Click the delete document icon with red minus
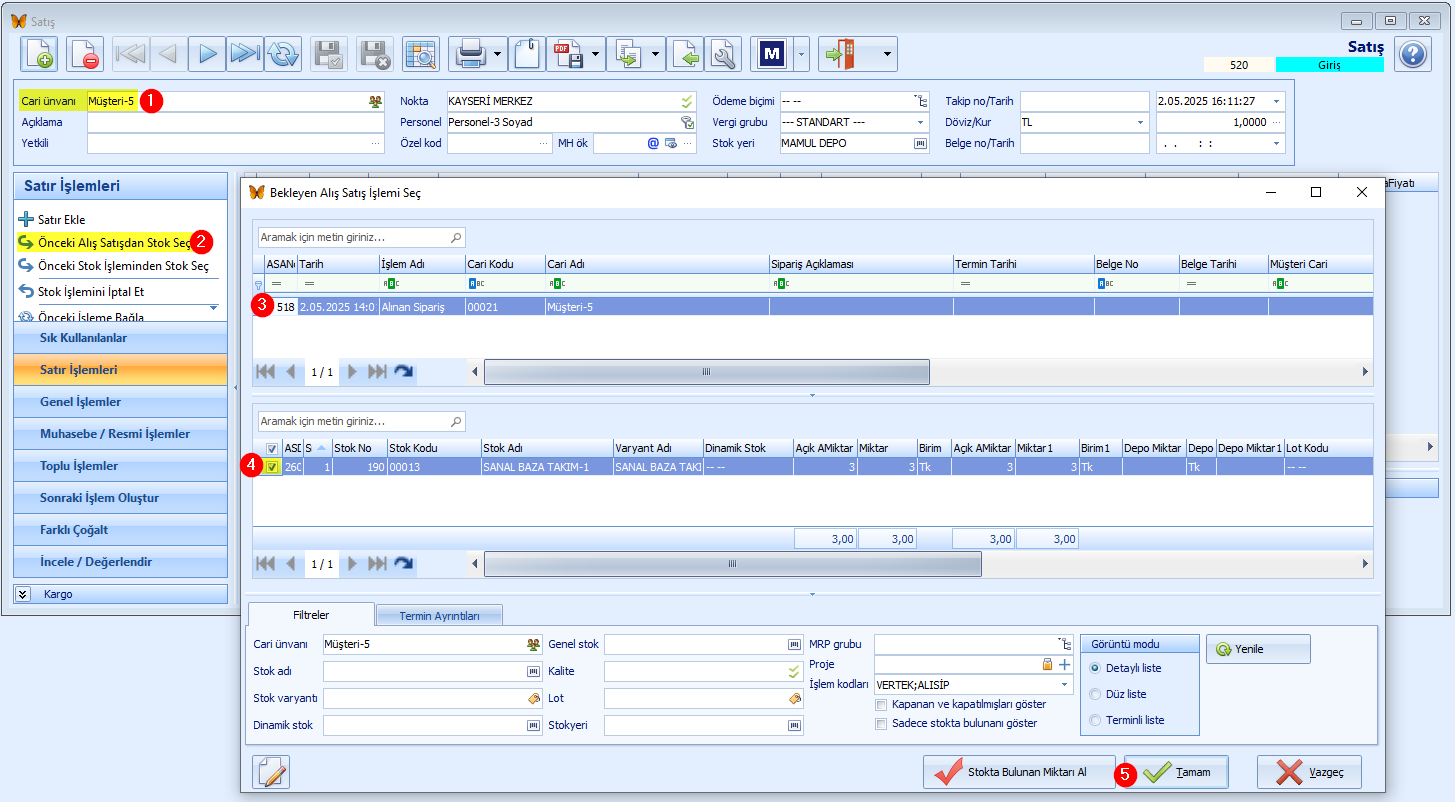The width and height of the screenshot is (1455, 802). [85, 54]
